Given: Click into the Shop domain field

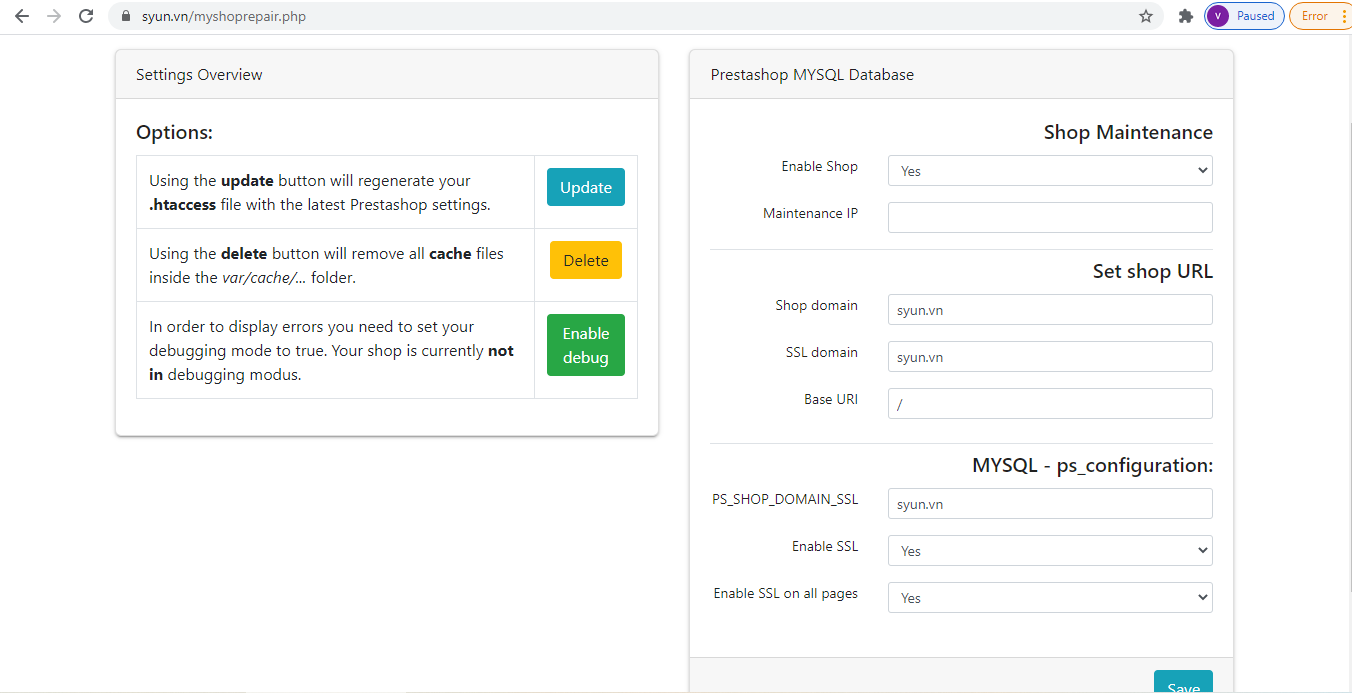Looking at the screenshot, I should tap(1050, 310).
